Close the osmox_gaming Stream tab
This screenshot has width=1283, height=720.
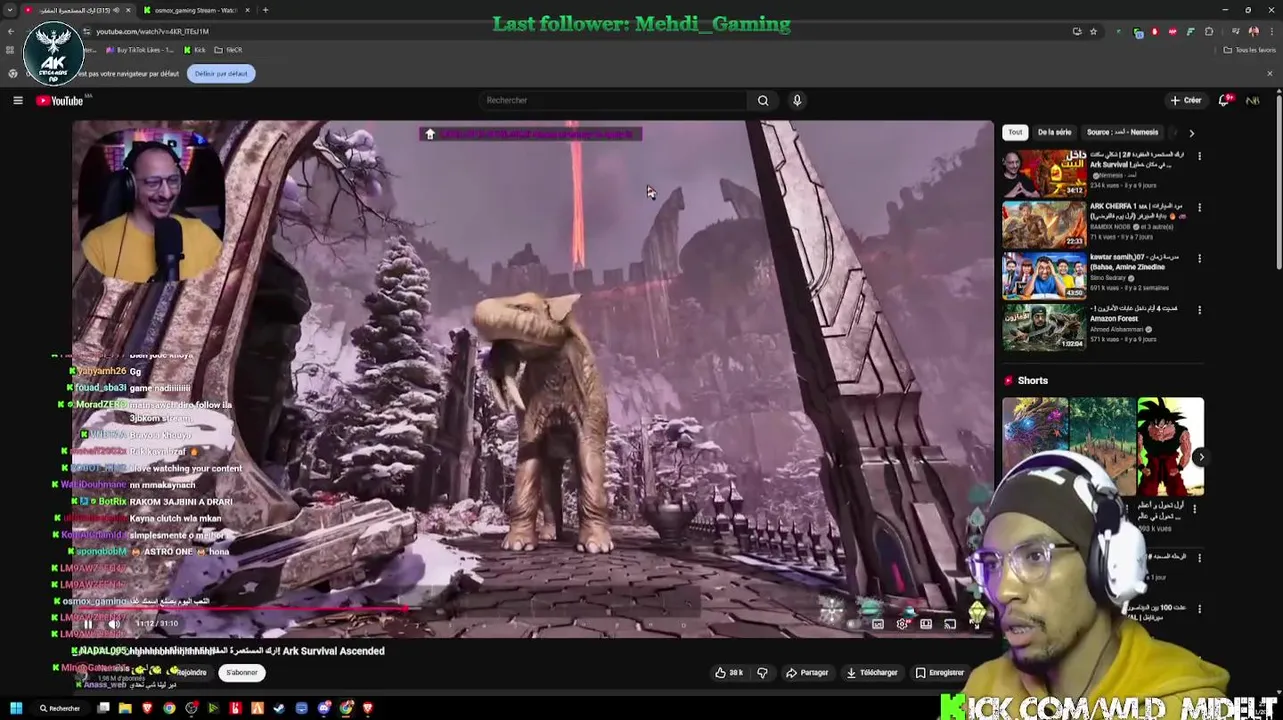click(x=248, y=10)
